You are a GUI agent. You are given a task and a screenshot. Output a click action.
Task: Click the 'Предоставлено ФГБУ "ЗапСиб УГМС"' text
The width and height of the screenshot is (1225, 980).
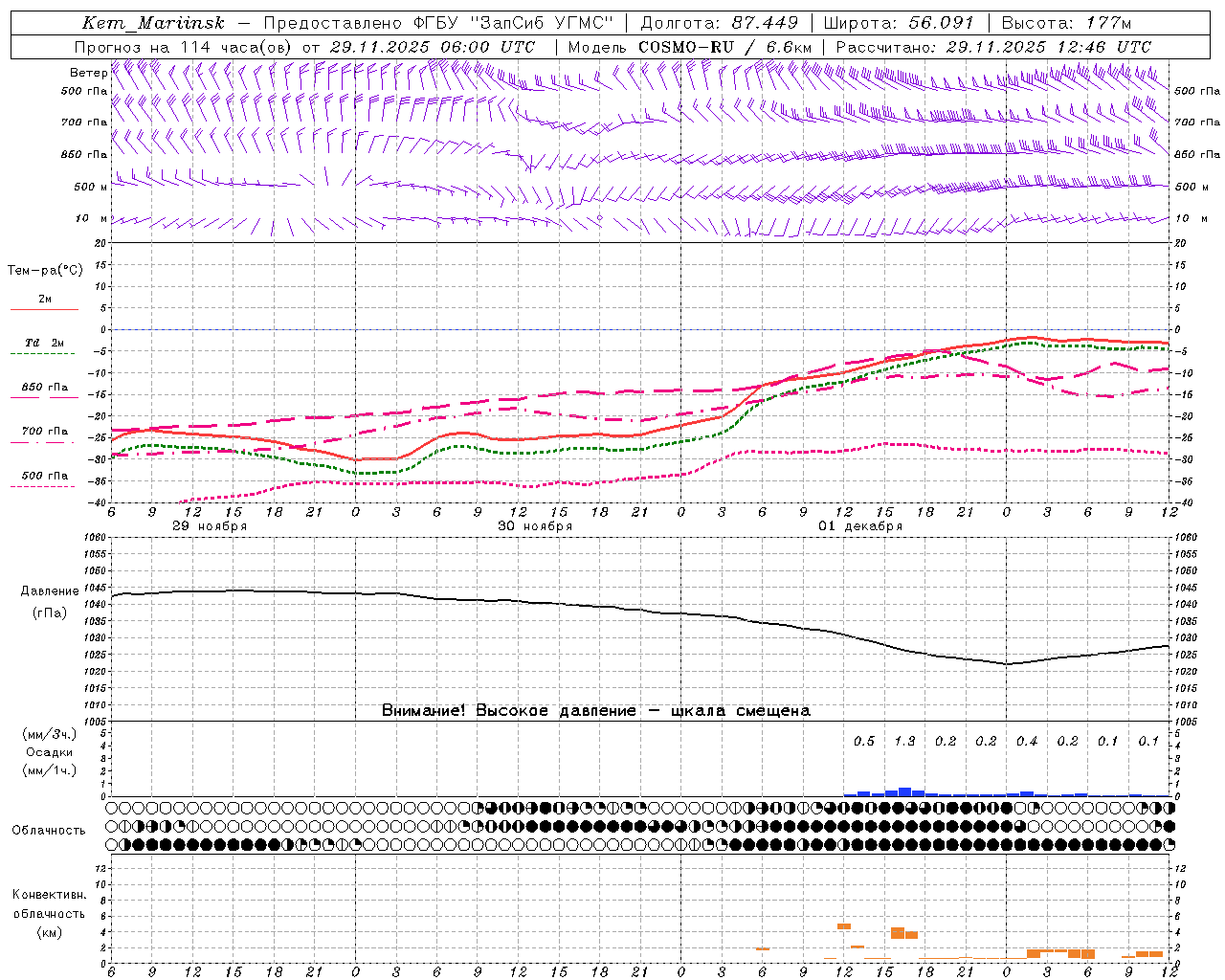click(438, 23)
